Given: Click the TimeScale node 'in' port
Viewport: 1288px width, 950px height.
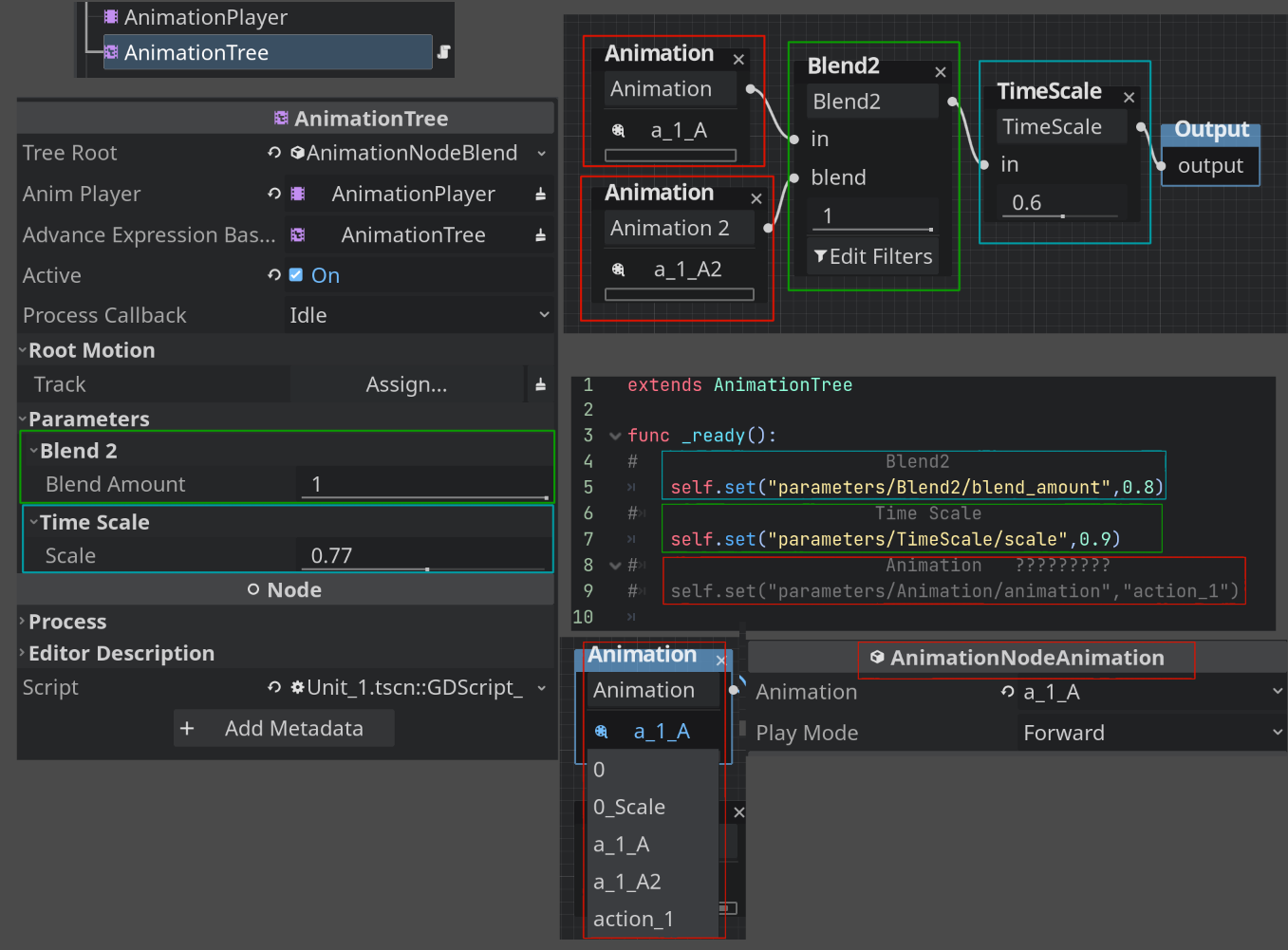Looking at the screenshot, I should (984, 164).
